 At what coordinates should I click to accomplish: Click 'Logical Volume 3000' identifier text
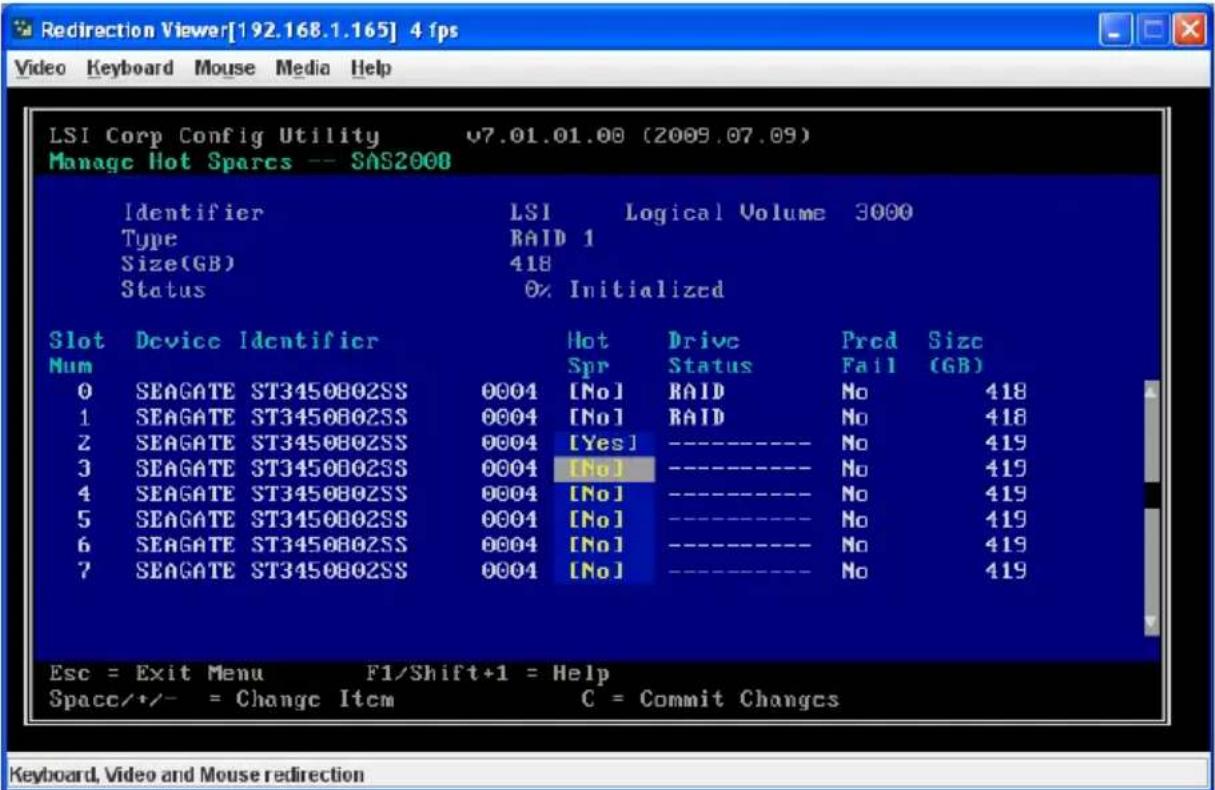click(769, 212)
